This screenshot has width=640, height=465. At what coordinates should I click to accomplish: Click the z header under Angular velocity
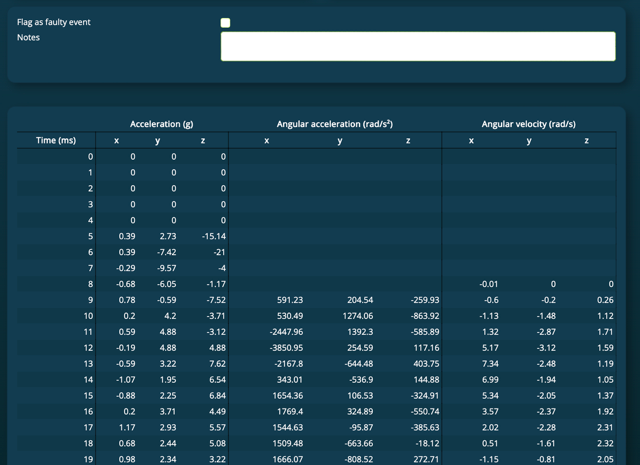pos(587,140)
